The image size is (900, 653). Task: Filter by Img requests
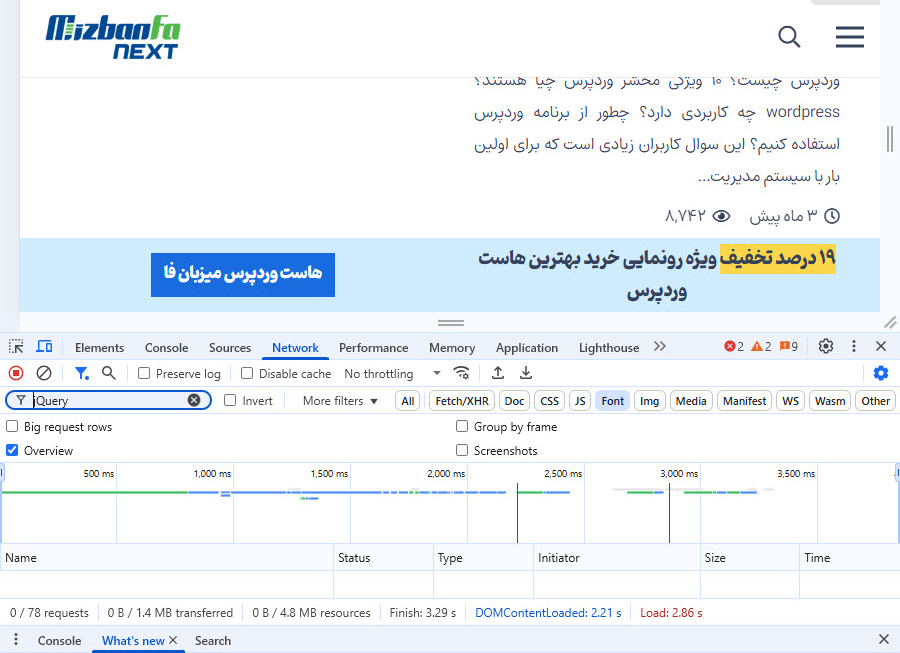pyautogui.click(x=650, y=401)
